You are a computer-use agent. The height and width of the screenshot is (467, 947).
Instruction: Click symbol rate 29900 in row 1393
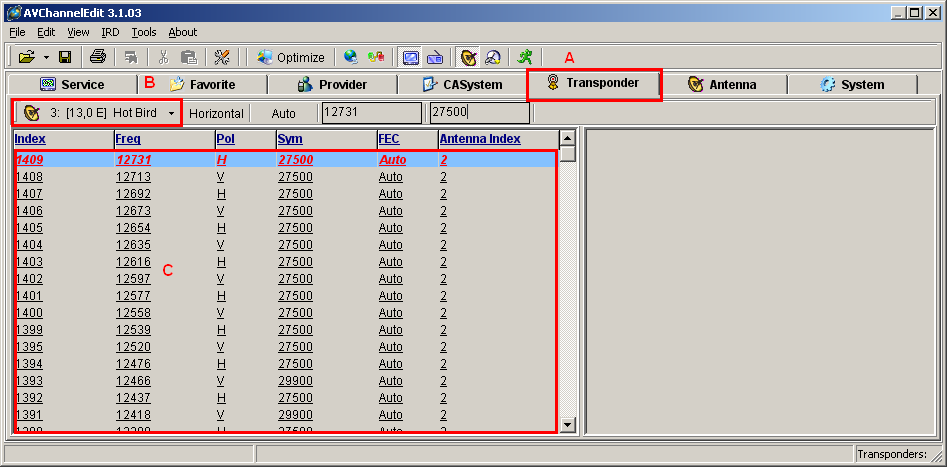pos(295,381)
